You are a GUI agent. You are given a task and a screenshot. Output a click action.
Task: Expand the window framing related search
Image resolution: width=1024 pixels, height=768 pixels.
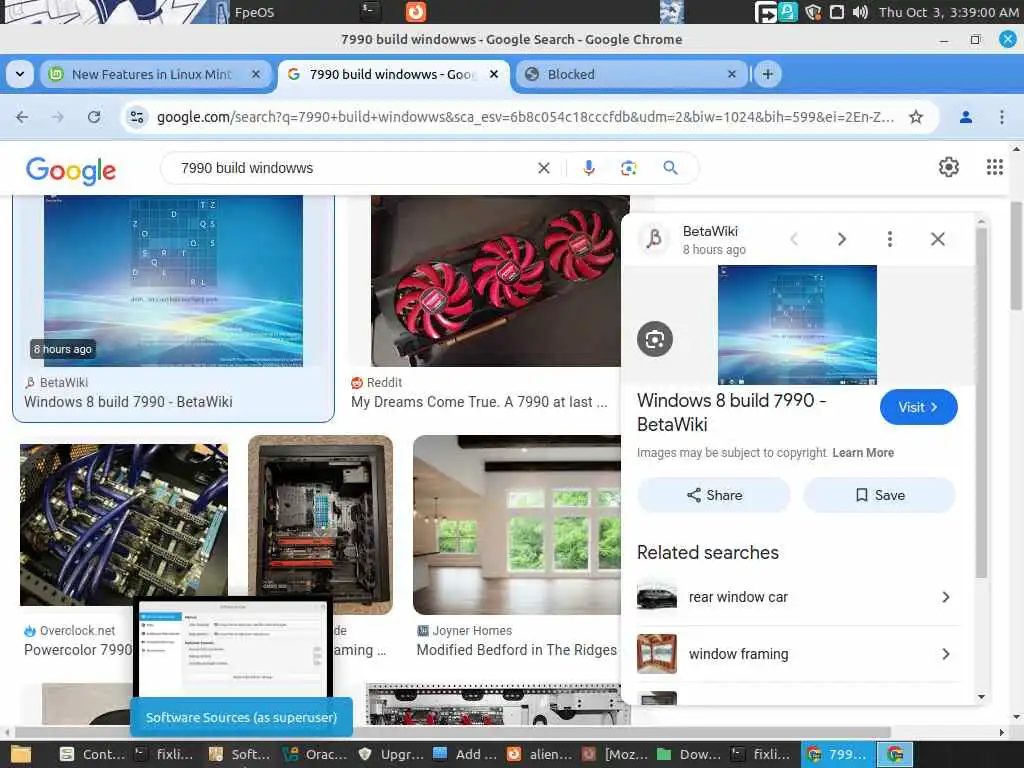click(799, 654)
